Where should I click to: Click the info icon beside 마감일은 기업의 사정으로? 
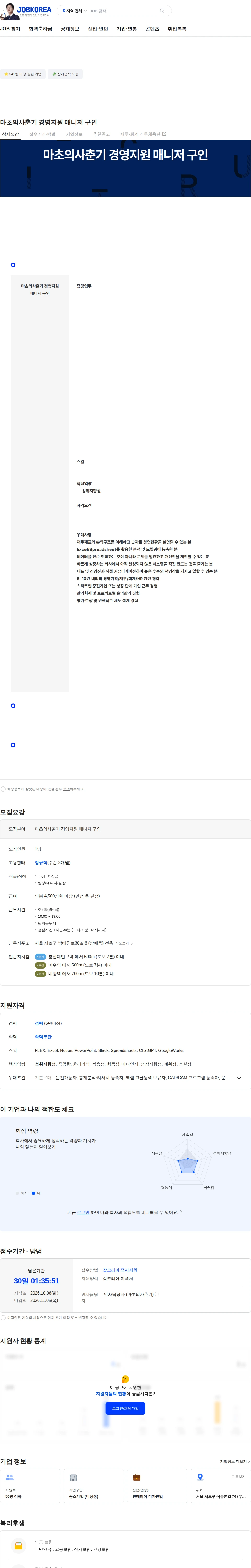click(x=3, y=1317)
